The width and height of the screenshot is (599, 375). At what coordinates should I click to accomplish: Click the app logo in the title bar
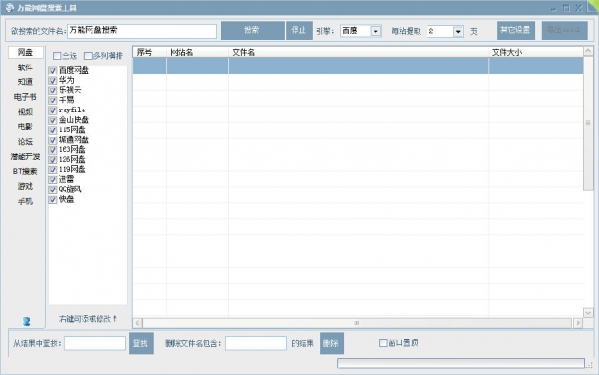point(10,7)
